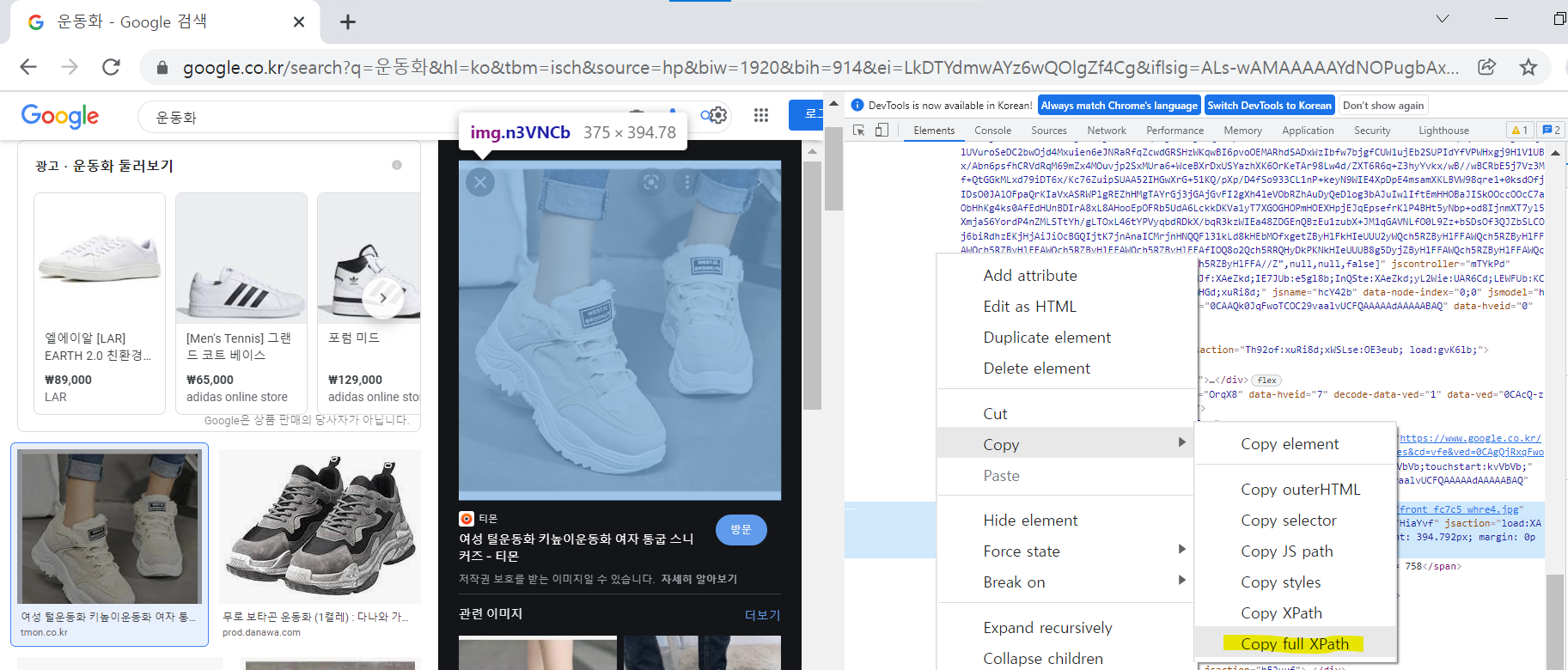Select the tmon.co.kr beige sneaker result
1568x670 pixels.
coord(109,544)
